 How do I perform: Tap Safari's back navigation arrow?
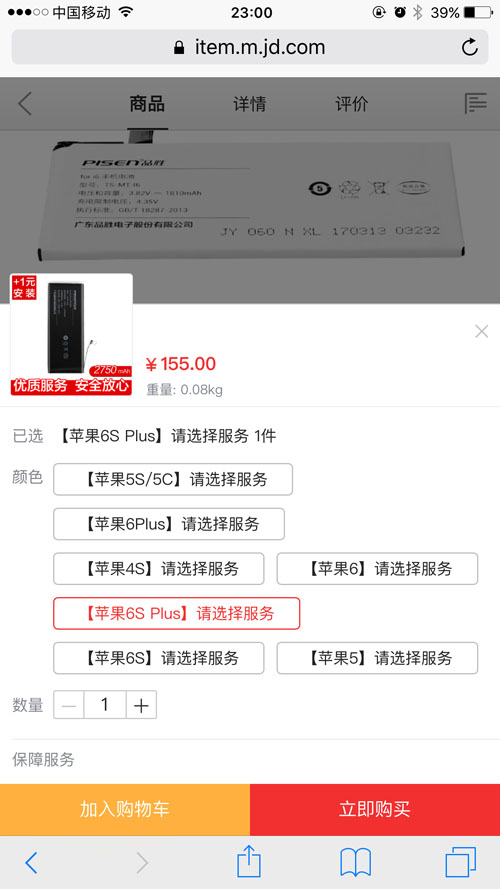[x=32, y=862]
